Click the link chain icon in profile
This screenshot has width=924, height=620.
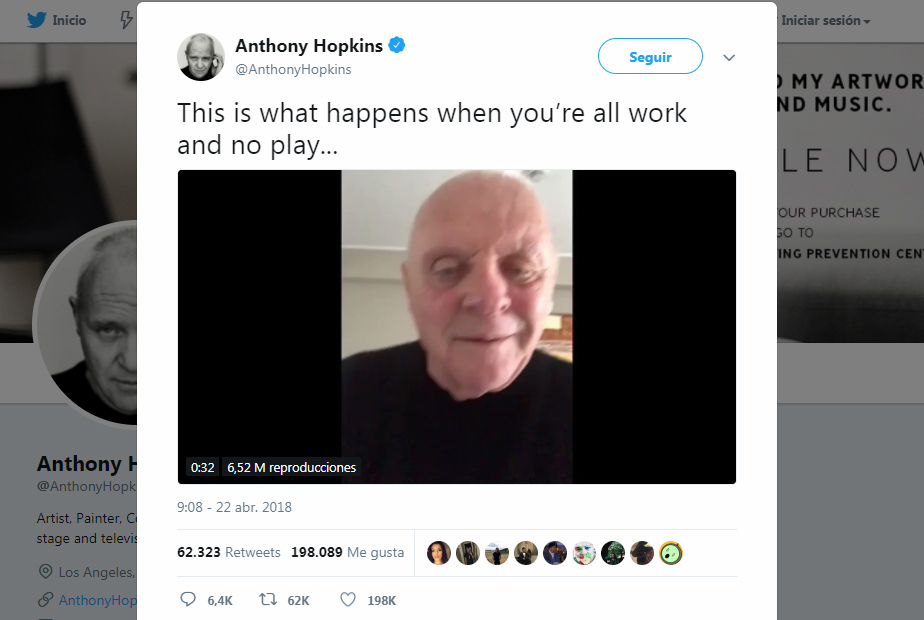click(x=45, y=600)
